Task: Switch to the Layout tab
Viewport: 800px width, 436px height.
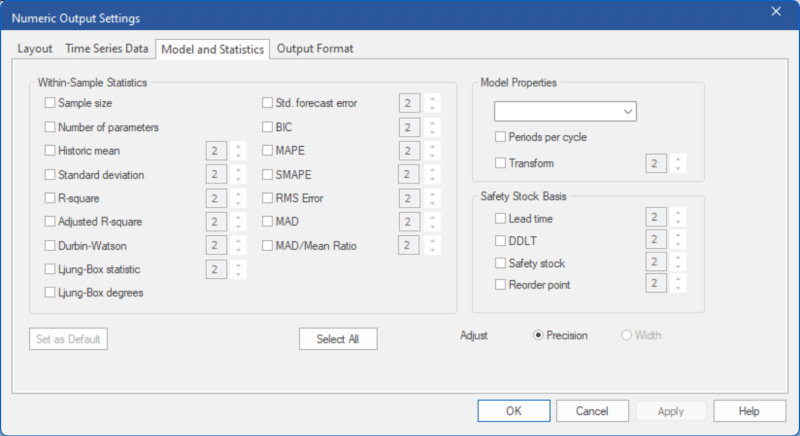Action: (35, 49)
